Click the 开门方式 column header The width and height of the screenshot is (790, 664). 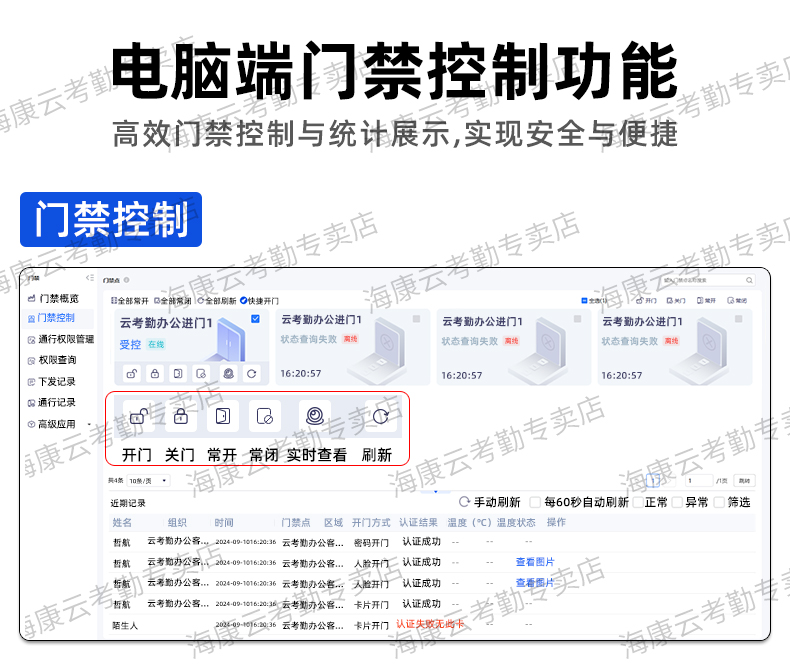[x=371, y=522]
